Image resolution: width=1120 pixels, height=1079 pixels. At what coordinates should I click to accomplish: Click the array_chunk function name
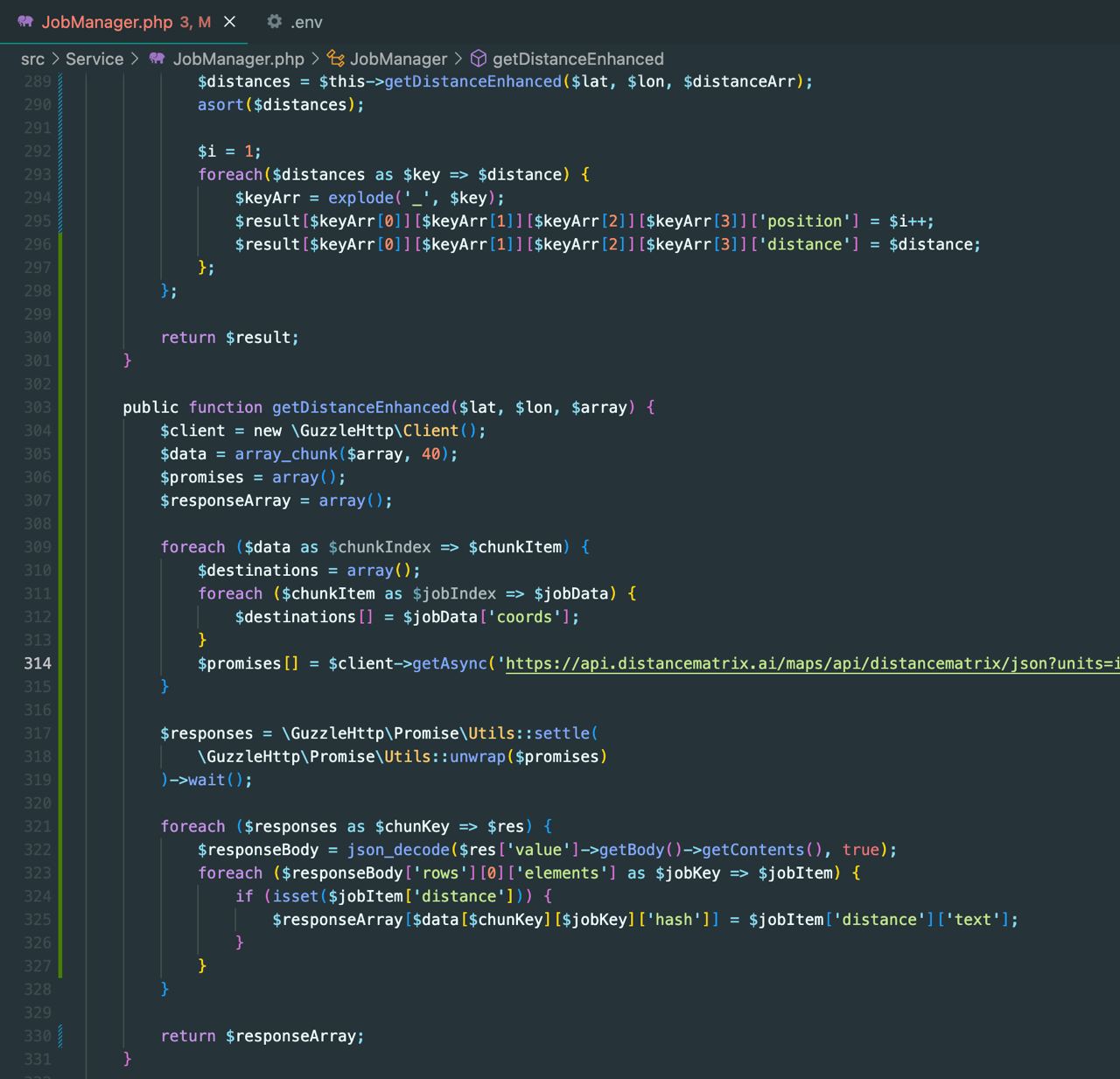point(286,453)
